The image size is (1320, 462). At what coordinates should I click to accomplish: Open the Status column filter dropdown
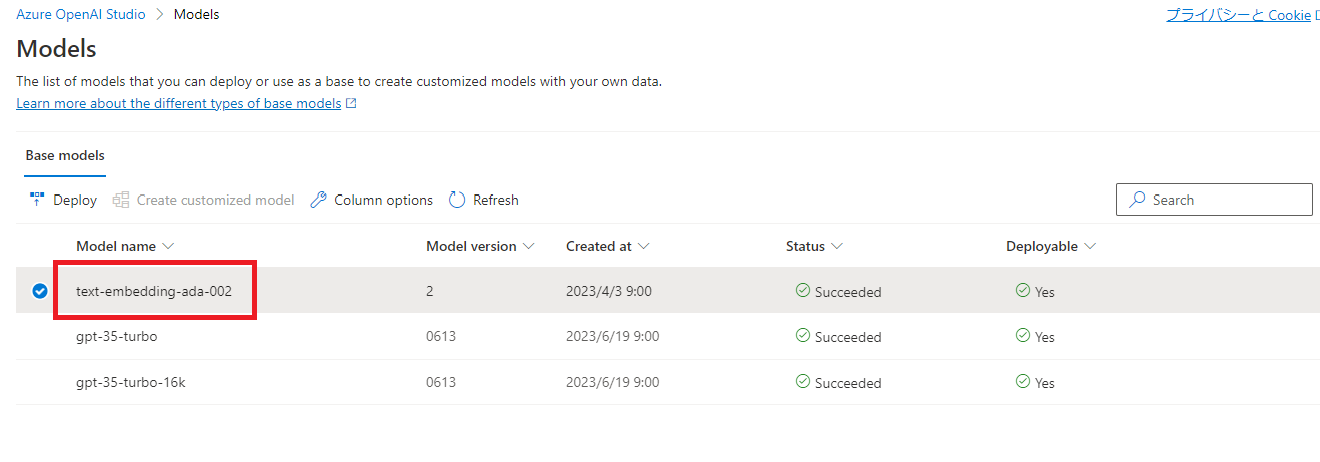(x=837, y=246)
